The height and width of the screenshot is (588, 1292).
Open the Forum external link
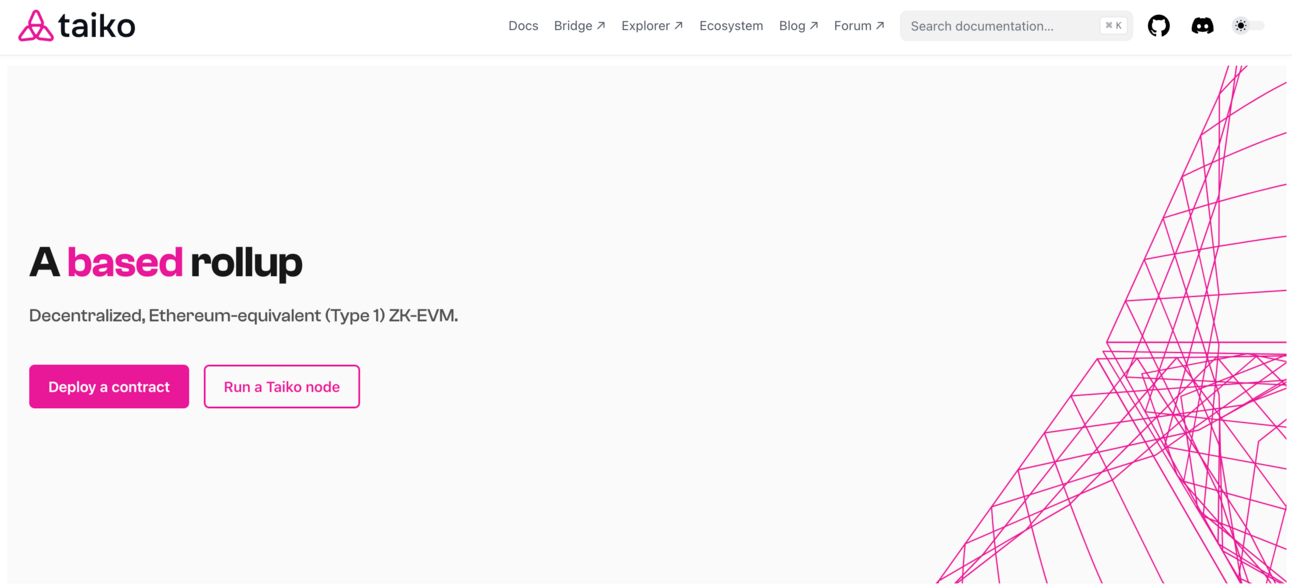[859, 26]
